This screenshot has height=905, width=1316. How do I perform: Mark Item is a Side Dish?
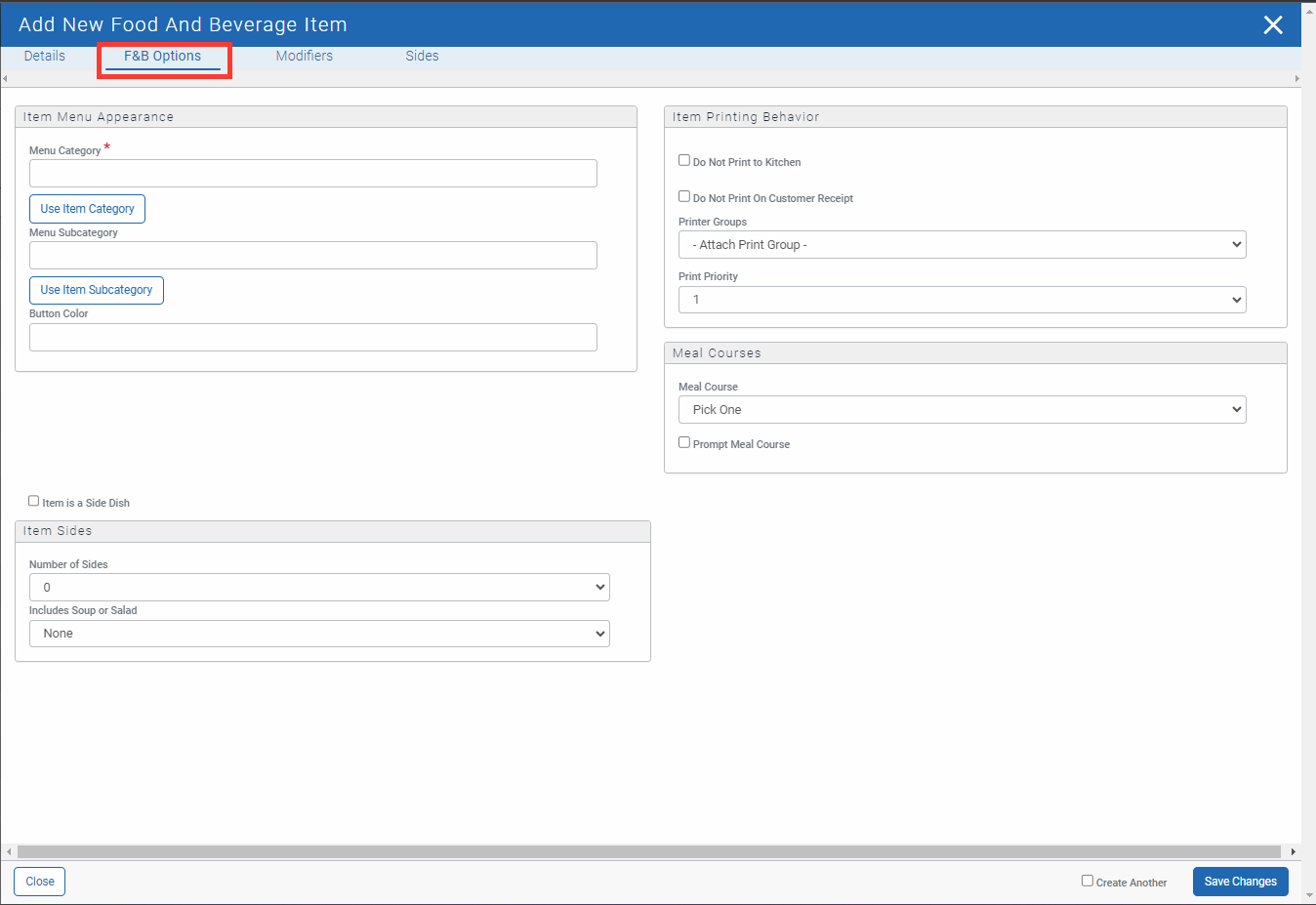point(34,501)
